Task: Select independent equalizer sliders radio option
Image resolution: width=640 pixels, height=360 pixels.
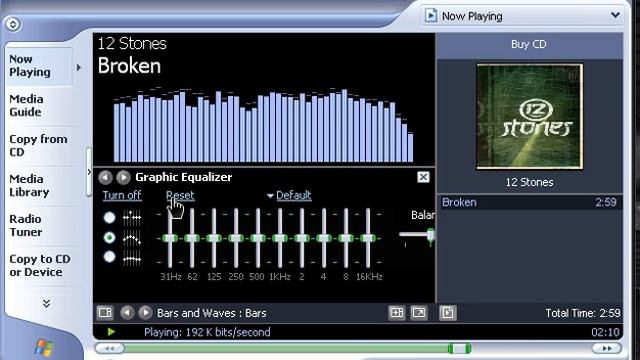Action: point(109,218)
